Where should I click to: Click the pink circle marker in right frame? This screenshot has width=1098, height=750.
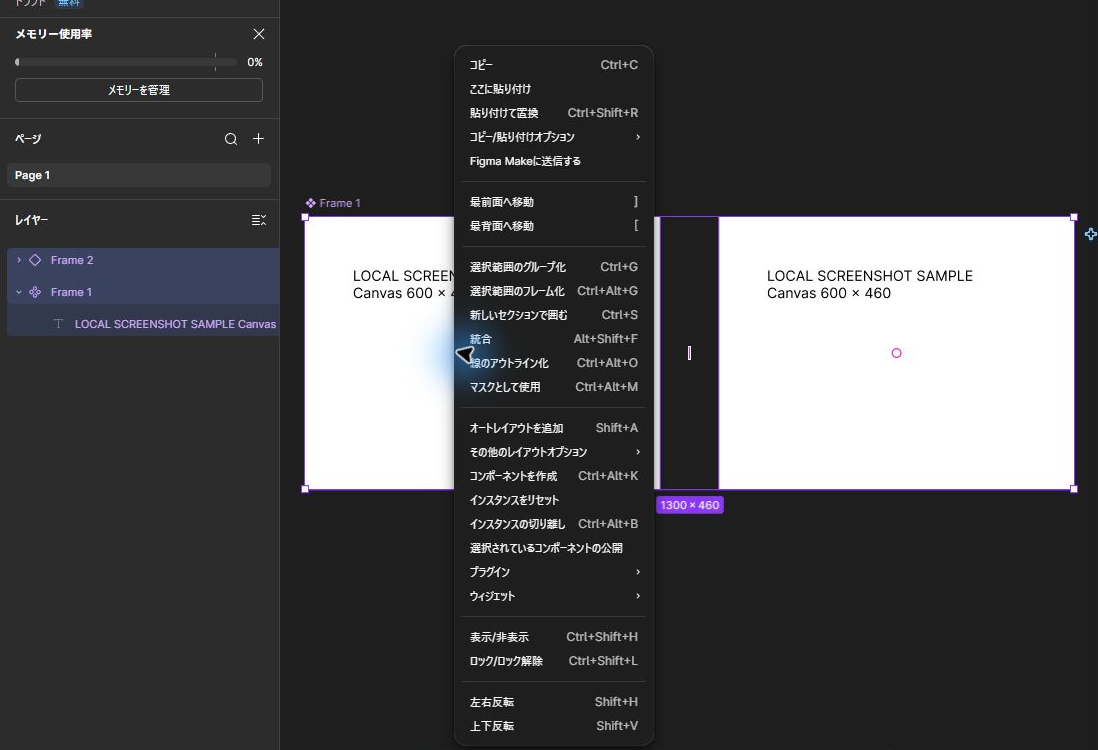coord(896,353)
